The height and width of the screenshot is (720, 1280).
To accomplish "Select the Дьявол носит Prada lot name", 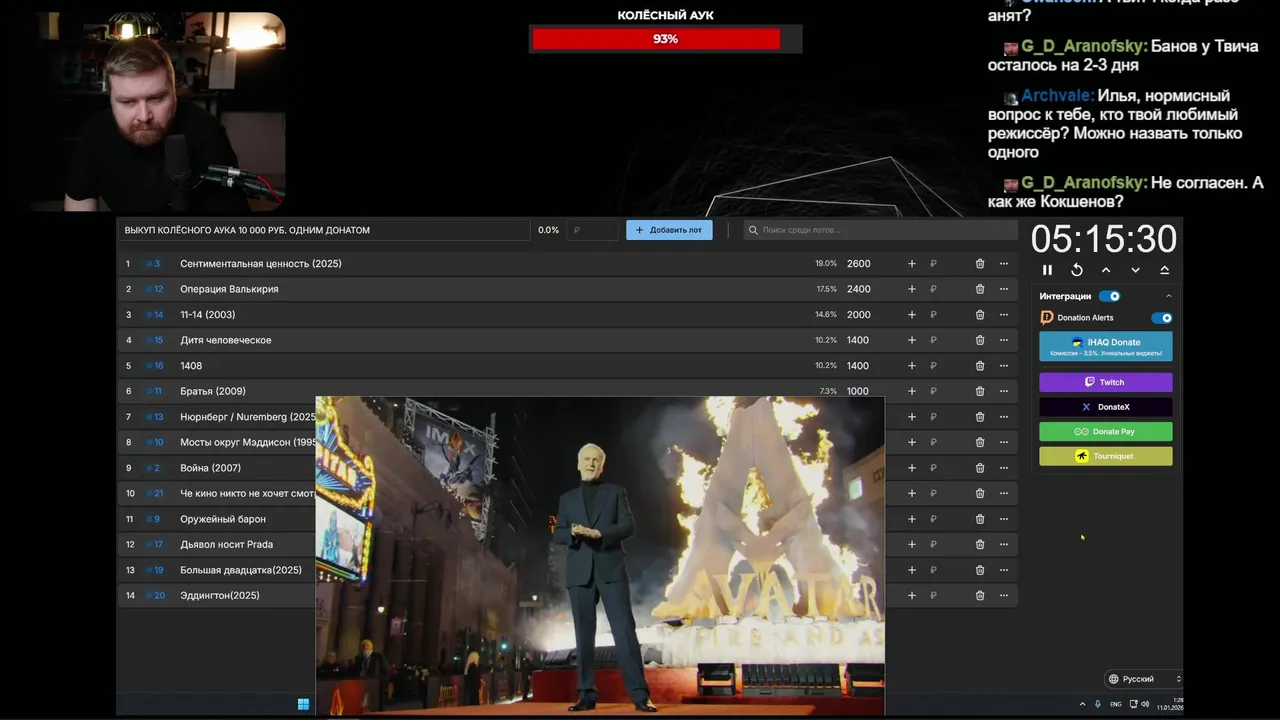I will coord(226,544).
